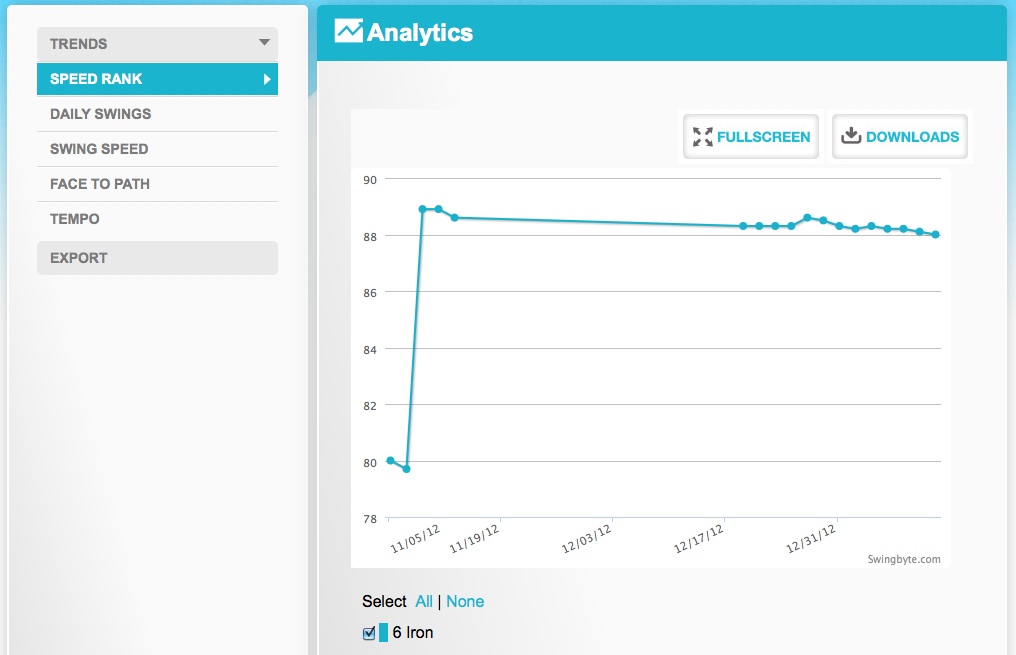The width and height of the screenshot is (1016, 655).
Task: Collapse the TRENDS dropdown arrow
Action: point(264,43)
